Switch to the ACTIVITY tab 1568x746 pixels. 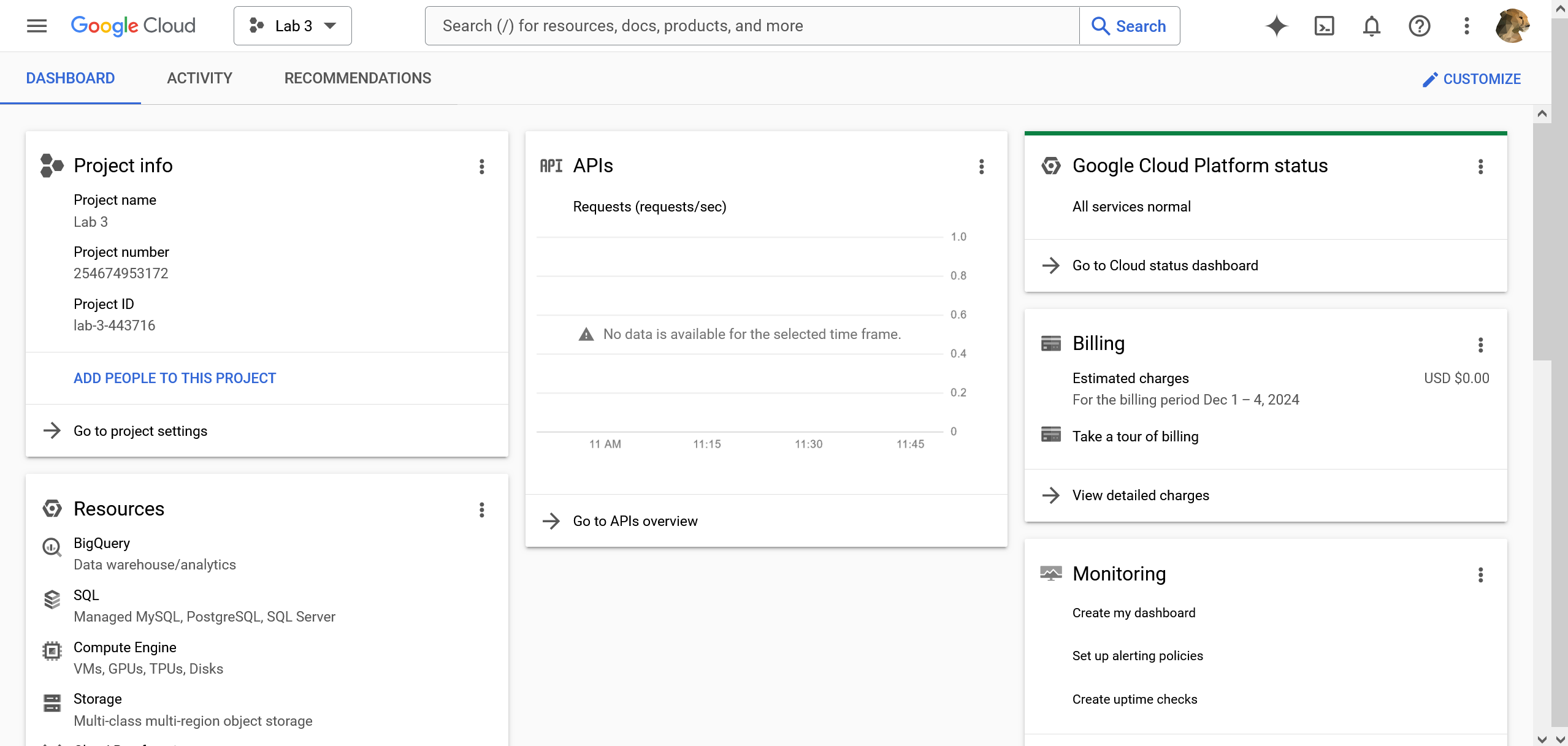click(199, 78)
